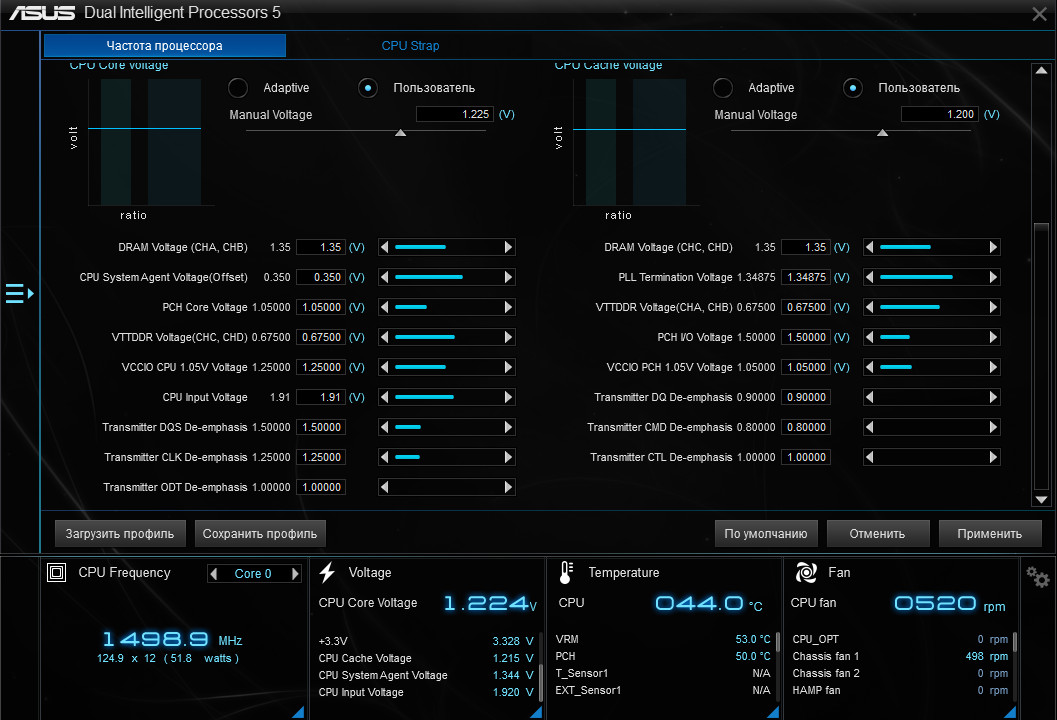This screenshot has height=720, width=1057.
Task: Open the left sidebar menu icon
Action: (20, 294)
